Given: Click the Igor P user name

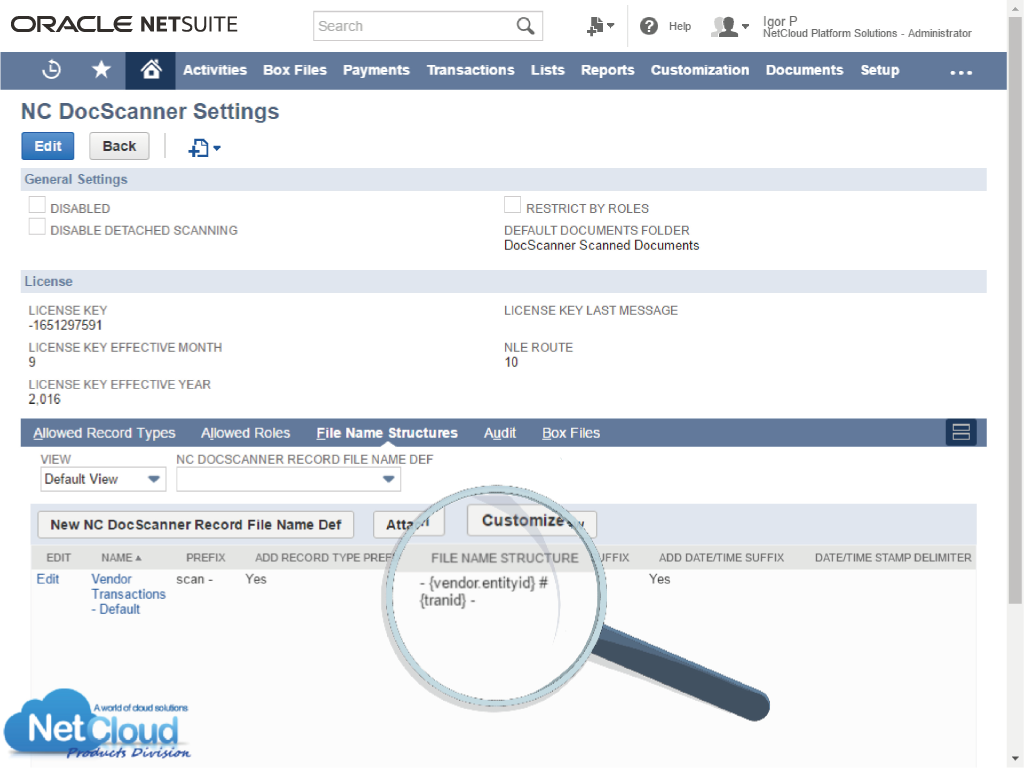Looking at the screenshot, I should coord(780,21).
